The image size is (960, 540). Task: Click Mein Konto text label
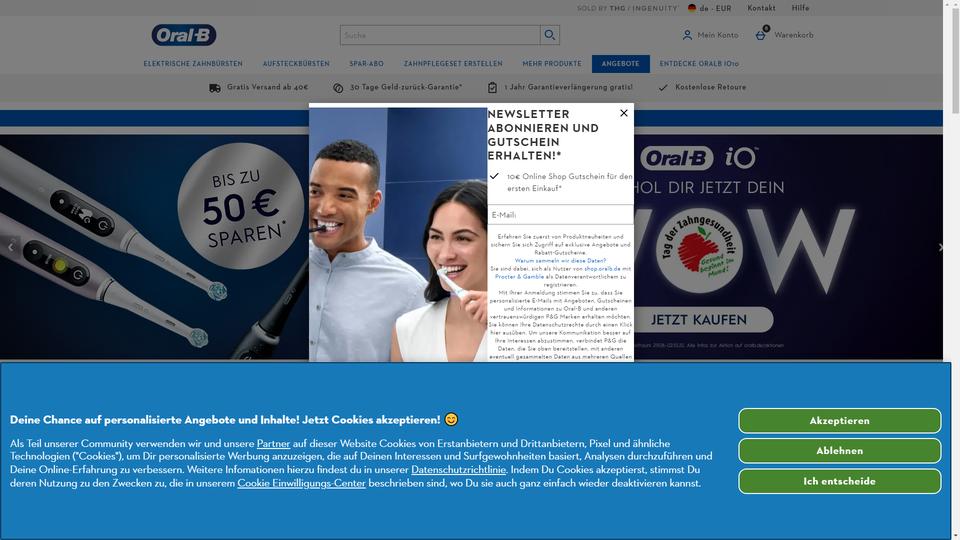point(718,36)
